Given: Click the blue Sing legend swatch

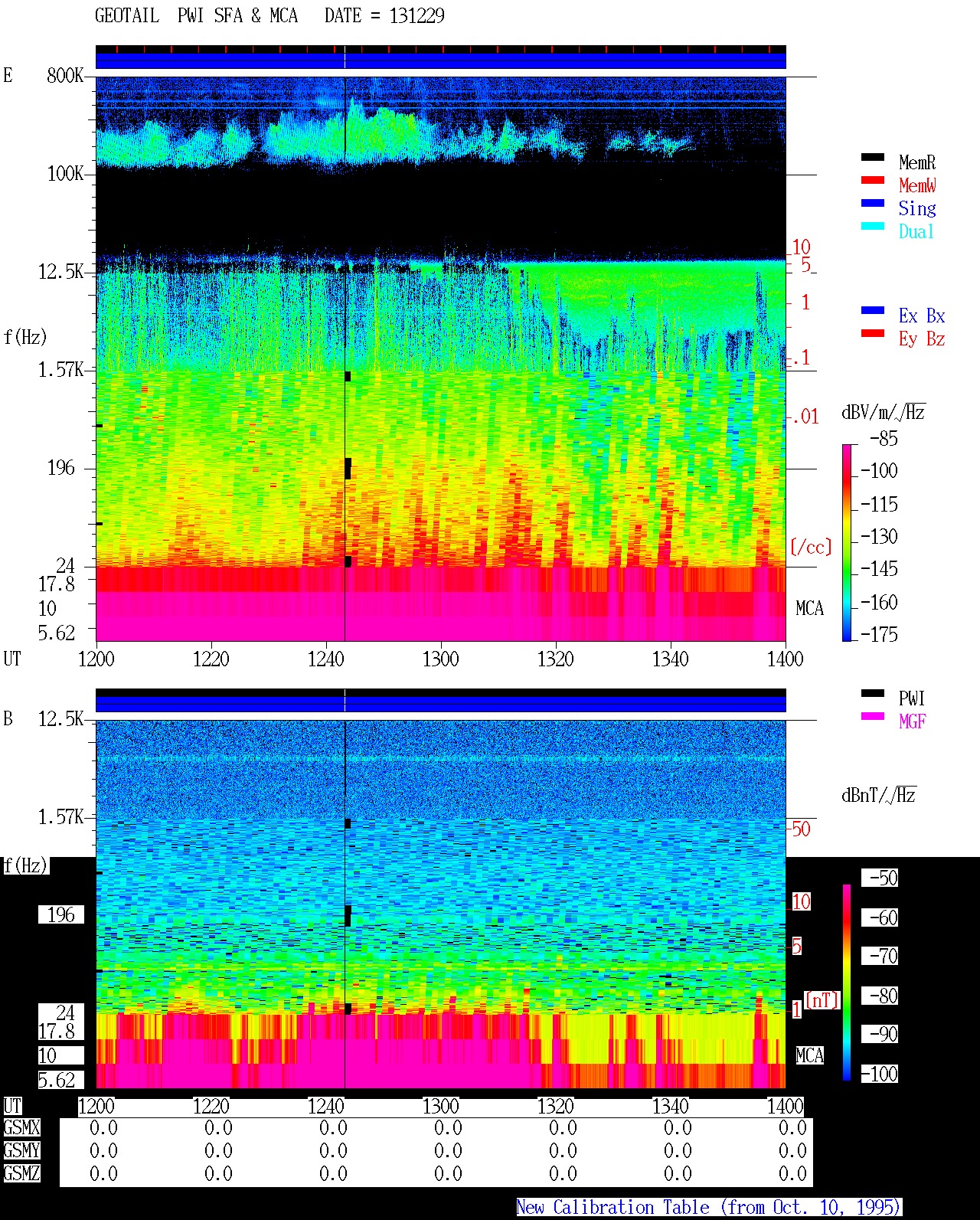Looking at the screenshot, I should [x=873, y=204].
